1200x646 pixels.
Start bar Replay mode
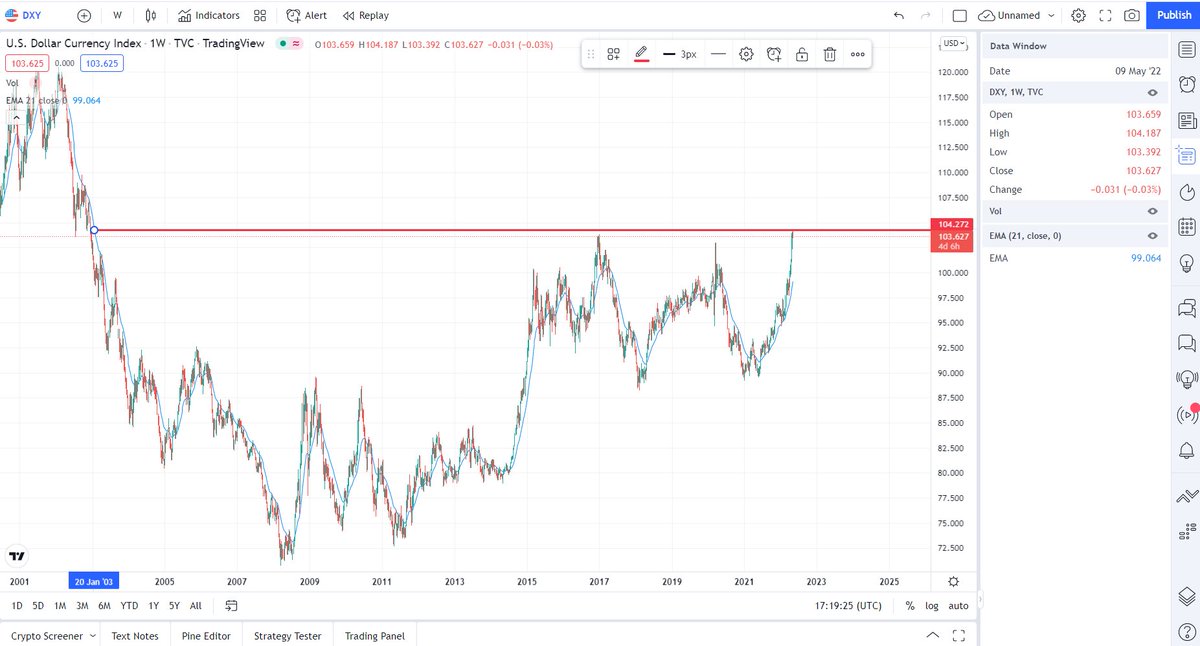coord(366,15)
